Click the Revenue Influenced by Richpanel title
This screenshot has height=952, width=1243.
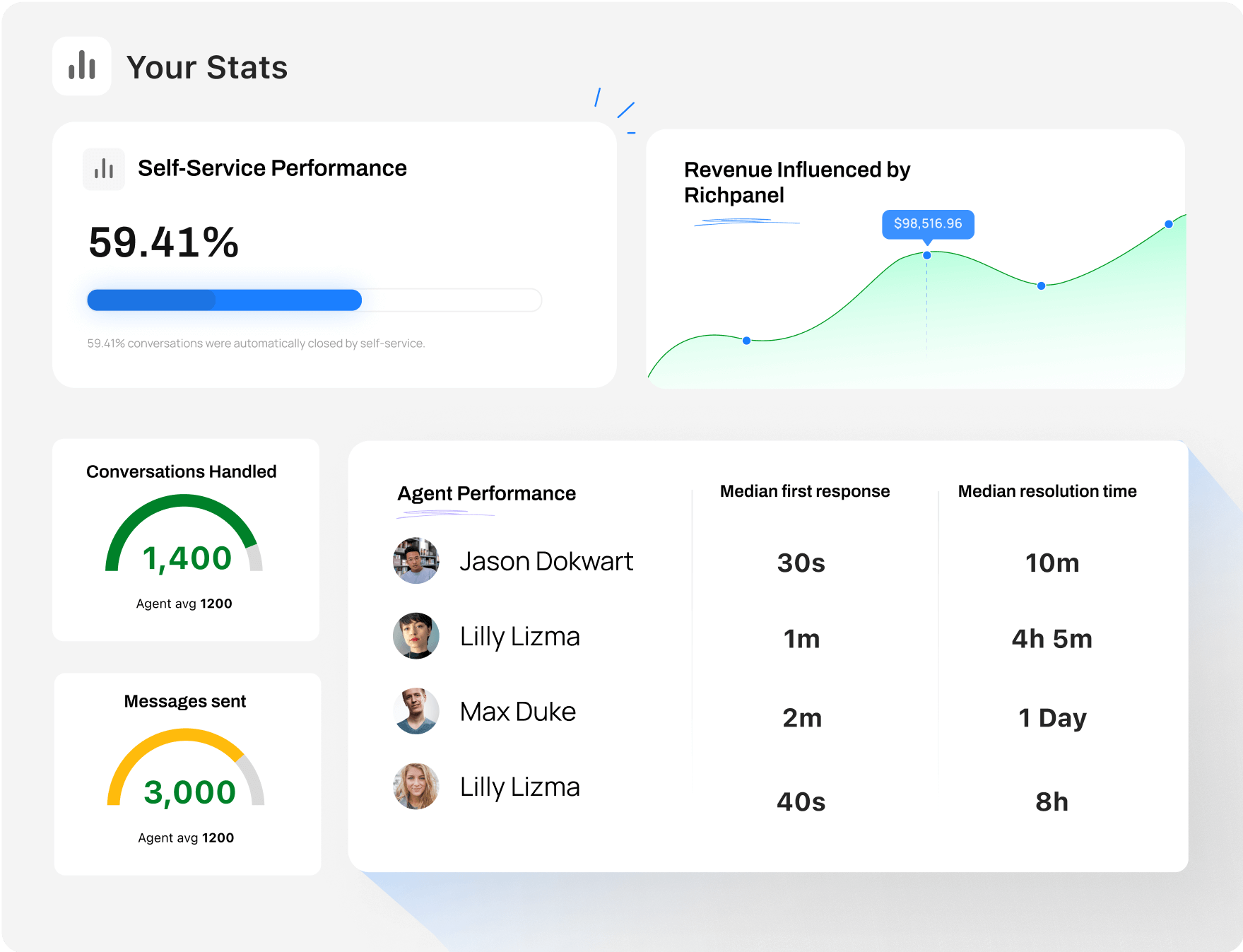[x=797, y=182]
